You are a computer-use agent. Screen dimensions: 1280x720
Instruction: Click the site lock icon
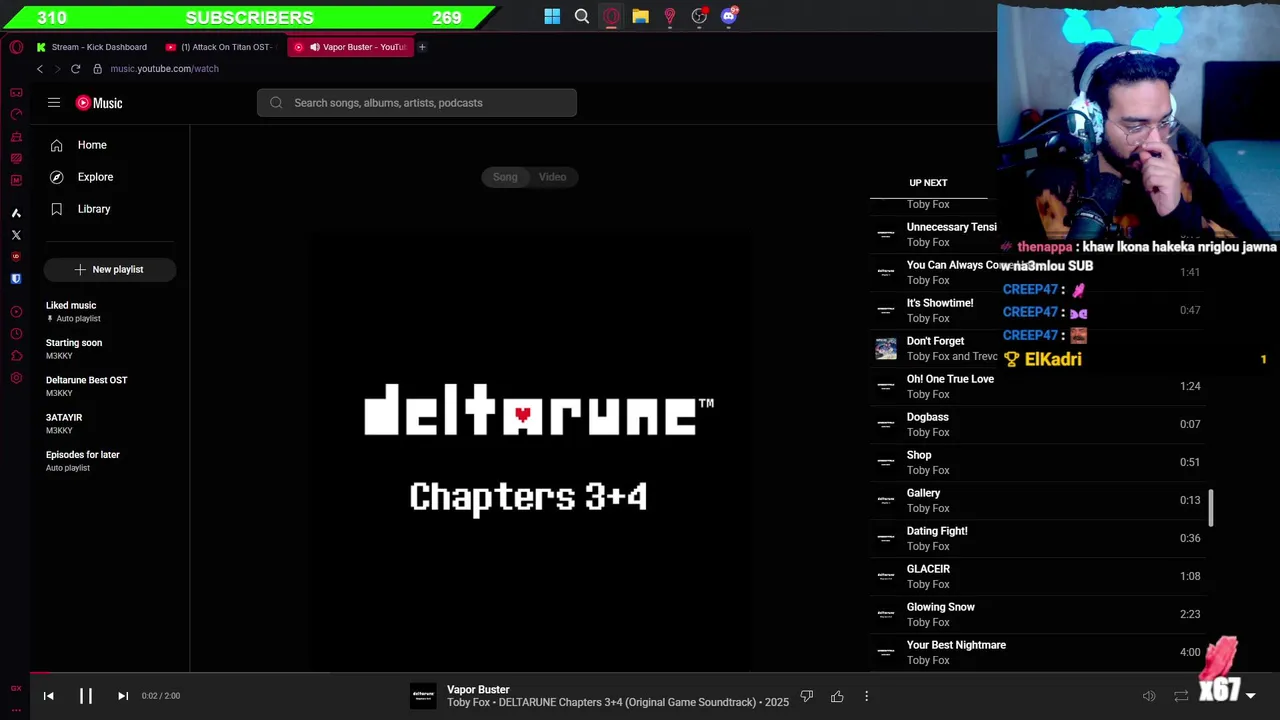(97, 69)
